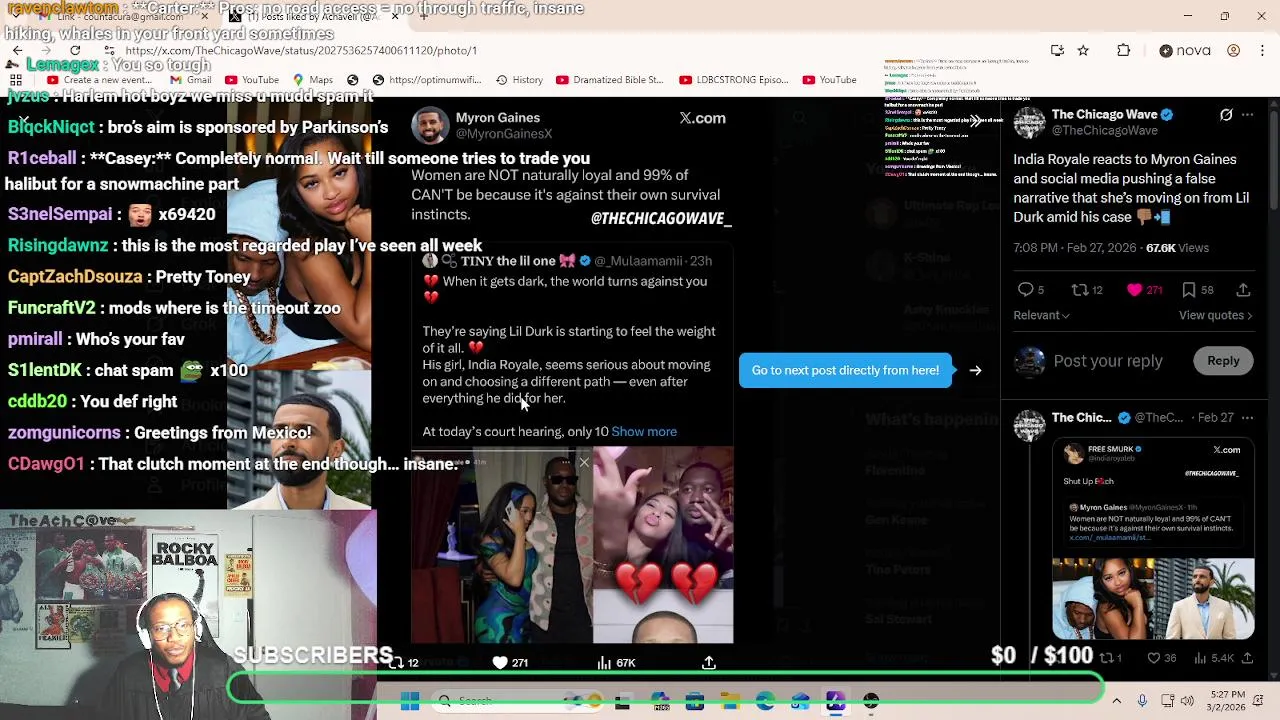Viewport: 1280px width, 720px height.
Task: Click the x.com address bar URL
Action: 301,50
